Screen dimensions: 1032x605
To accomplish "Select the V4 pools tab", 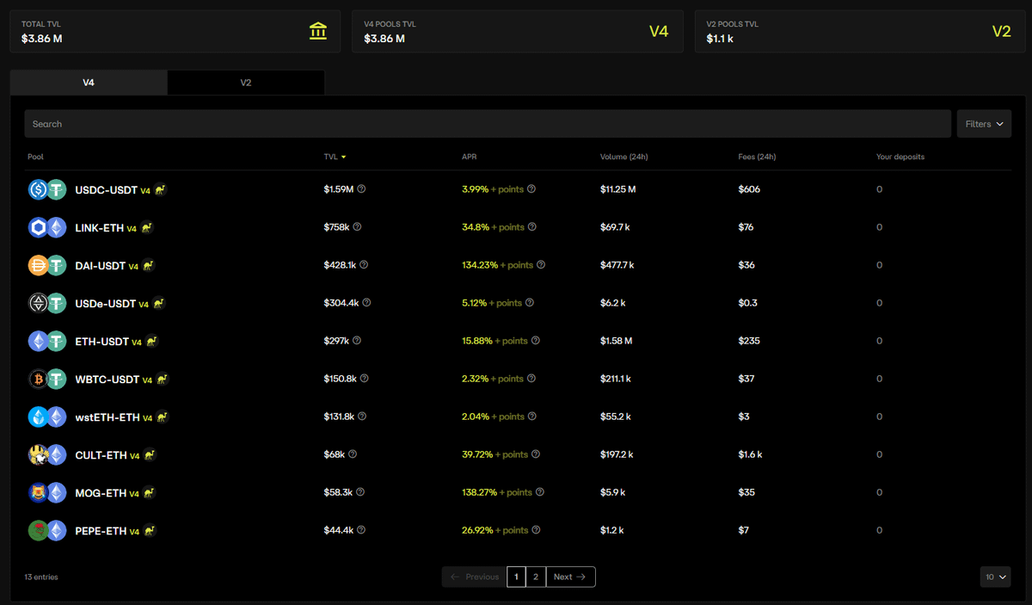I will coord(88,83).
